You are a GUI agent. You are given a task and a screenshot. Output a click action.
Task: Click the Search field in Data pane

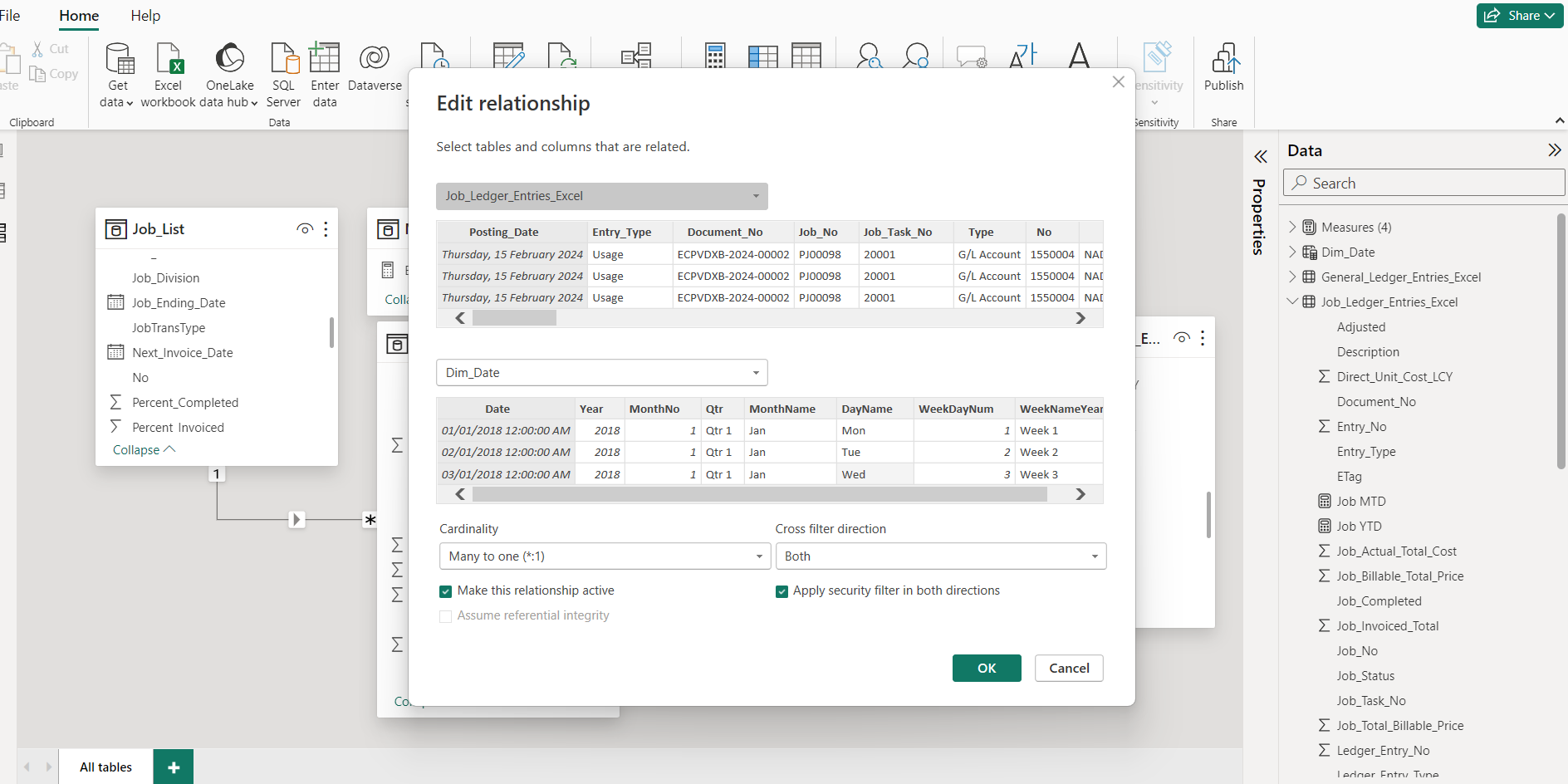[x=1423, y=183]
